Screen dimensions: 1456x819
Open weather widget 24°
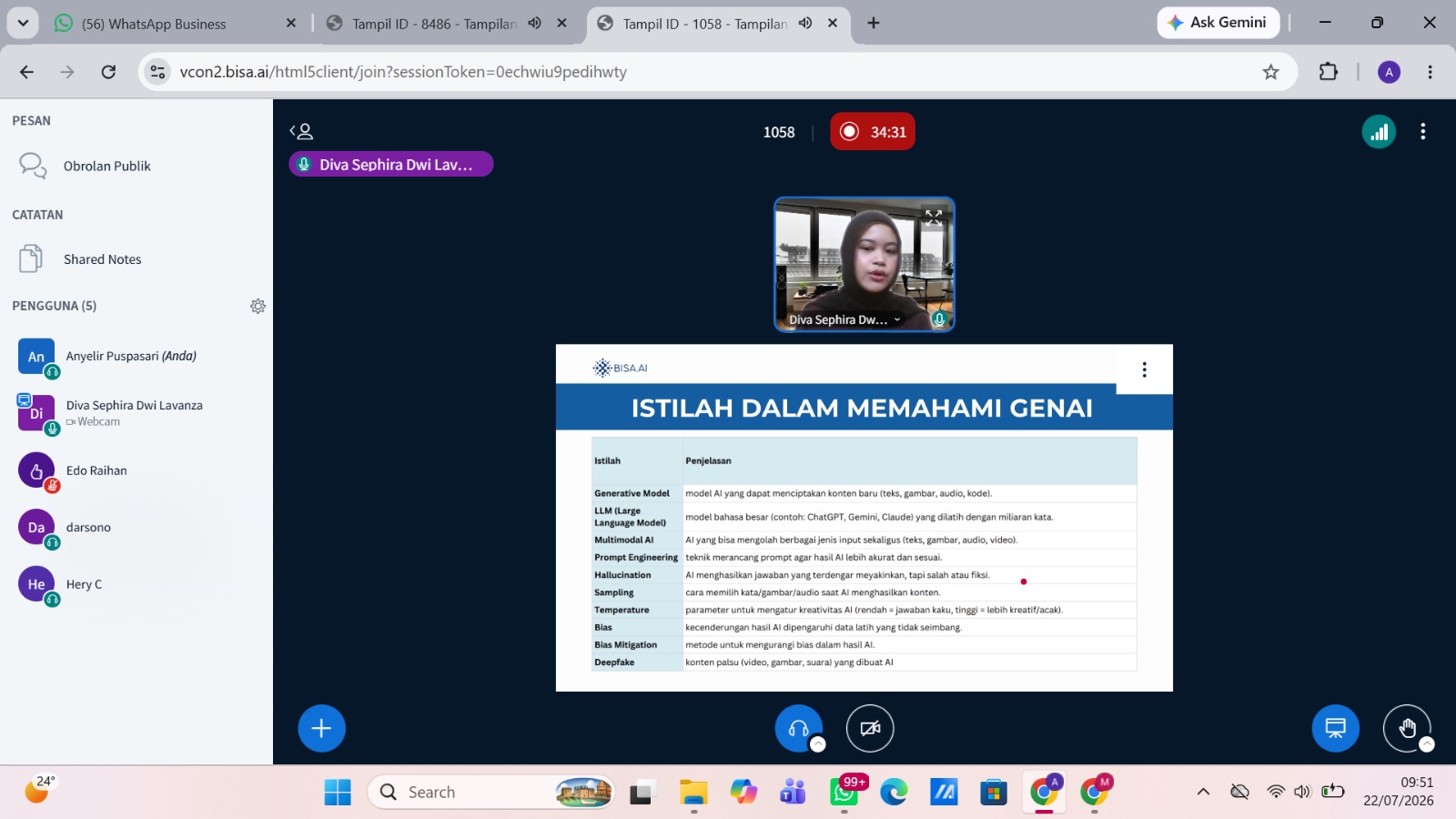[x=40, y=789]
